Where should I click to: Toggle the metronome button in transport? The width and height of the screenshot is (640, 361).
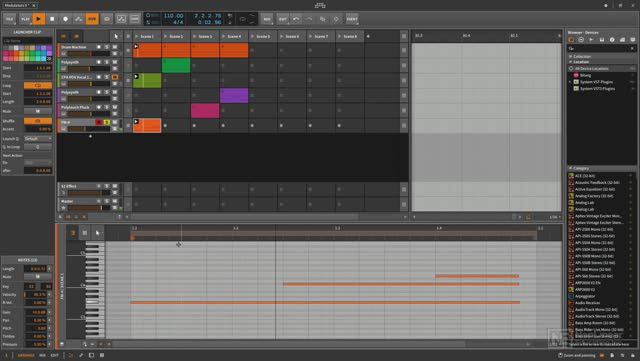(107, 19)
